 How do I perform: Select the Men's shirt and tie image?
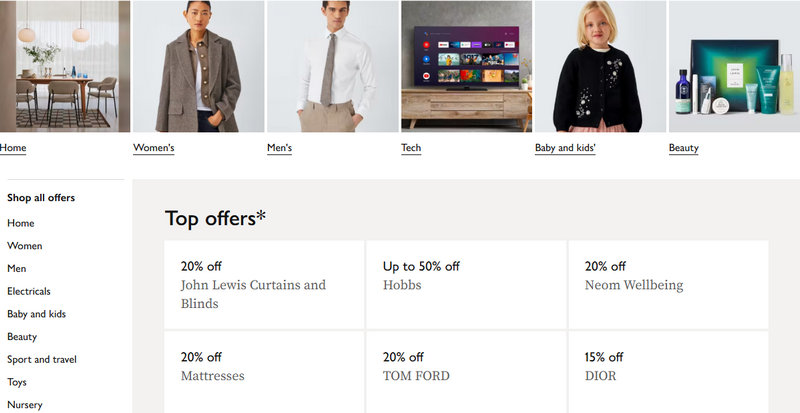pyautogui.click(x=332, y=66)
